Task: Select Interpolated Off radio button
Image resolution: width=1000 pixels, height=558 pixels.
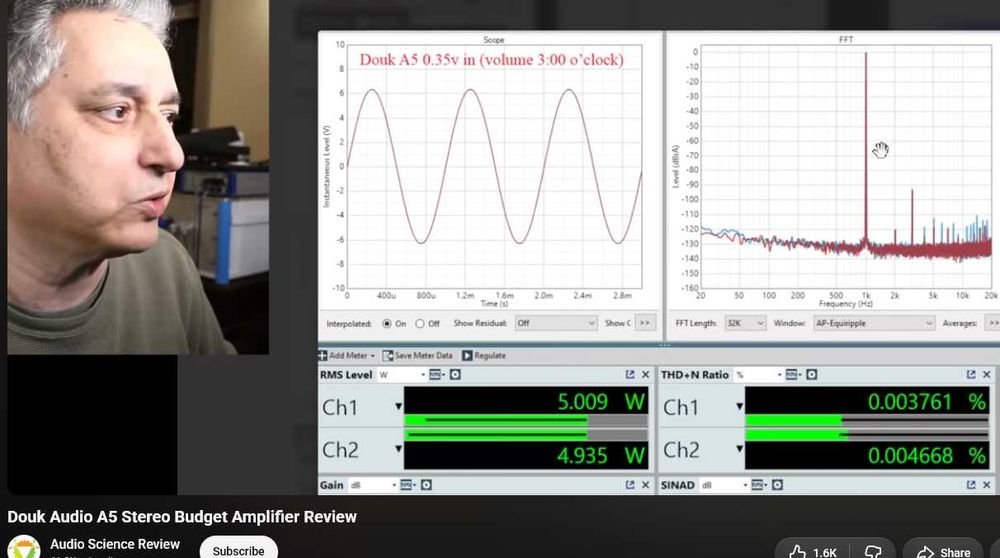Action: pos(420,324)
